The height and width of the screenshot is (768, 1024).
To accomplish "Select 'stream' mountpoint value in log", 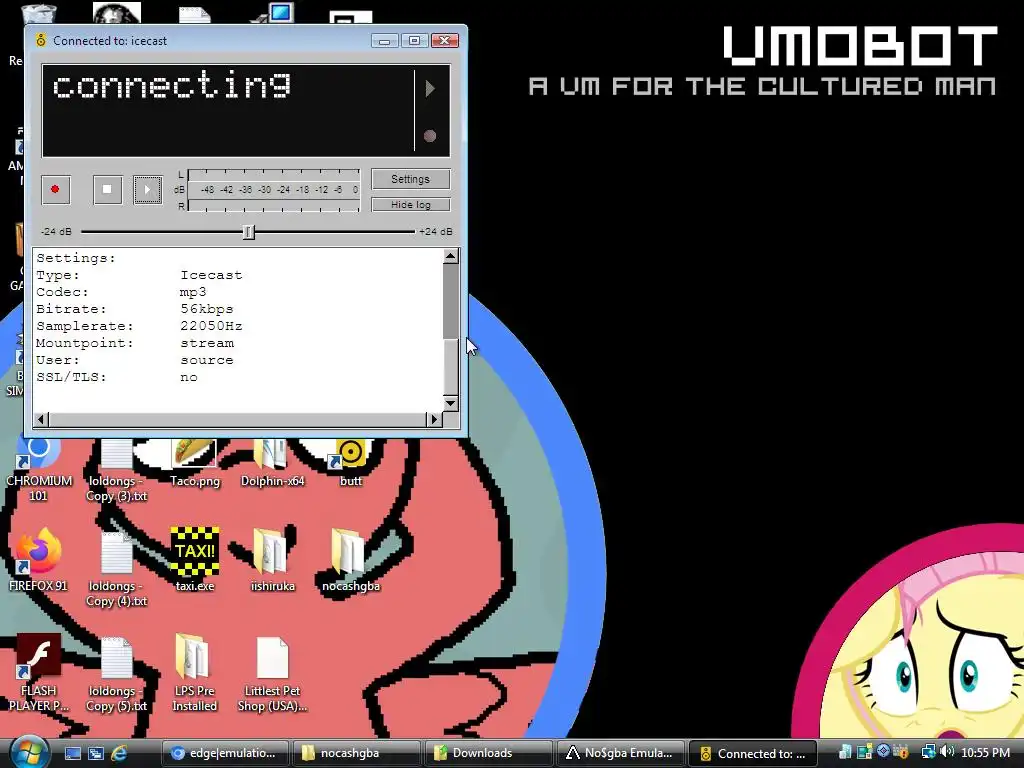I will click(207, 343).
